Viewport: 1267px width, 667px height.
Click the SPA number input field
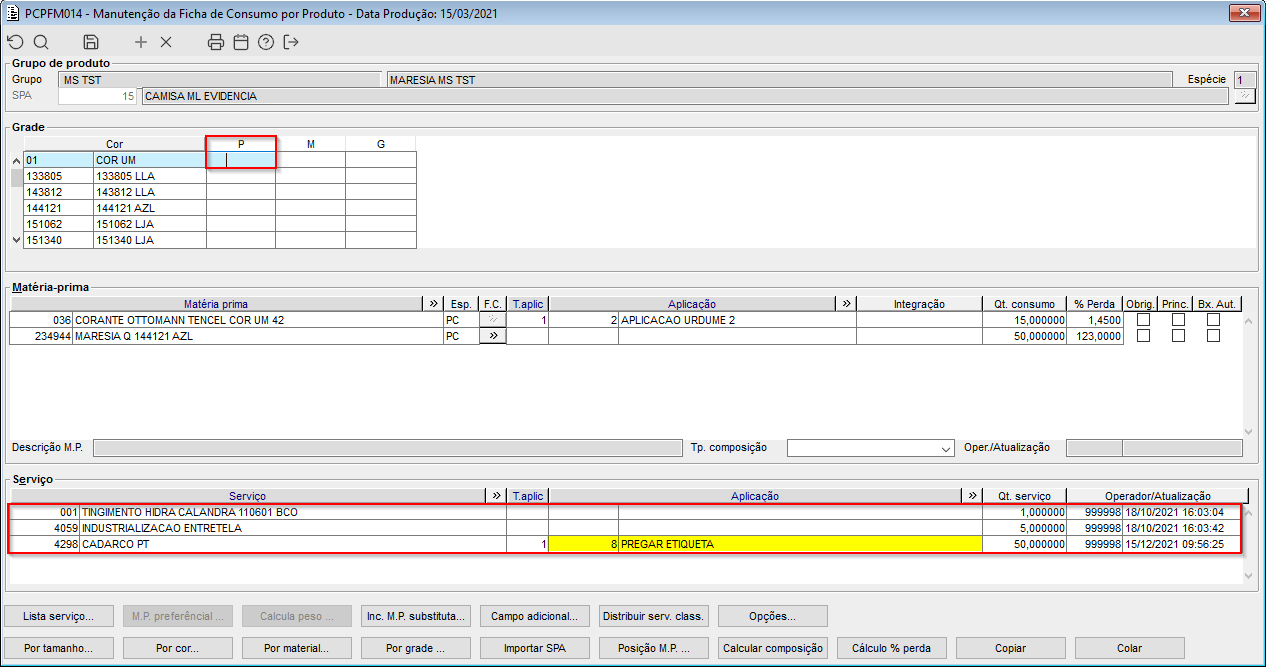pyautogui.click(x=97, y=96)
